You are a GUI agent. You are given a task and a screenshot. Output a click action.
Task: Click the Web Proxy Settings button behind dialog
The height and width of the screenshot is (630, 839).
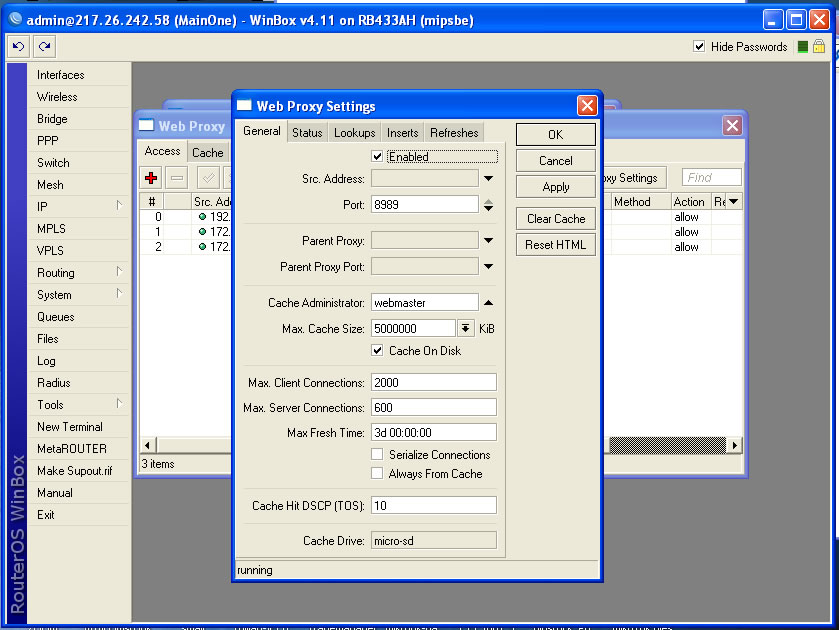(634, 178)
